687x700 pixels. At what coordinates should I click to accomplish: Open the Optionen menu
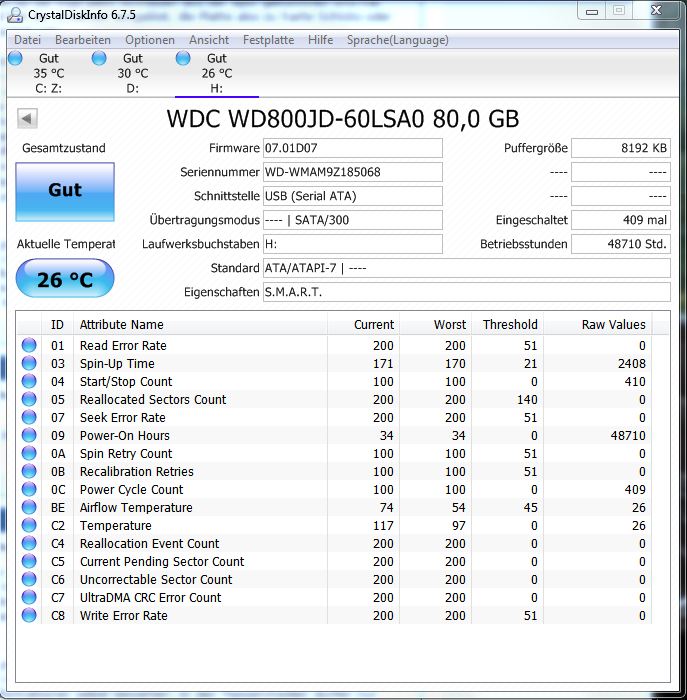tap(150, 40)
